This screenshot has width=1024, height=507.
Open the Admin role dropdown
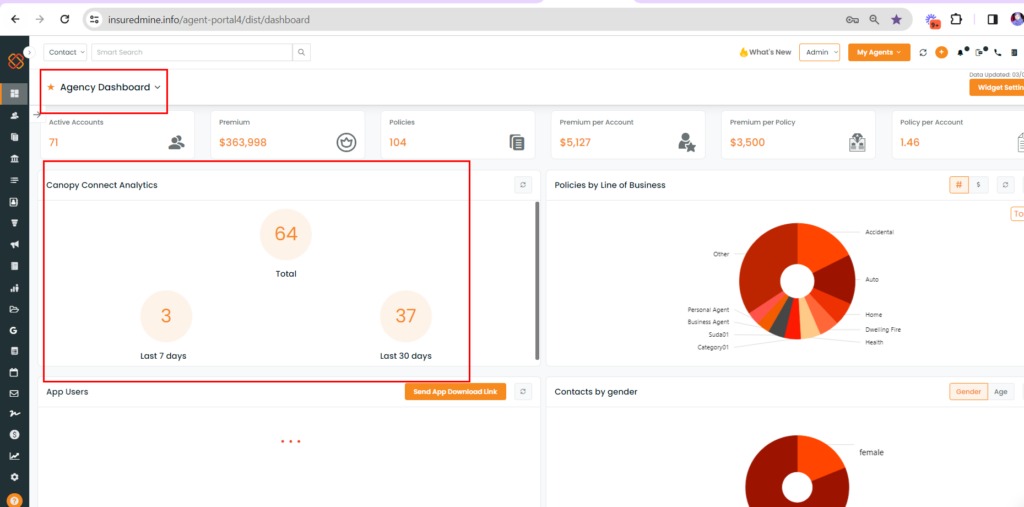820,52
